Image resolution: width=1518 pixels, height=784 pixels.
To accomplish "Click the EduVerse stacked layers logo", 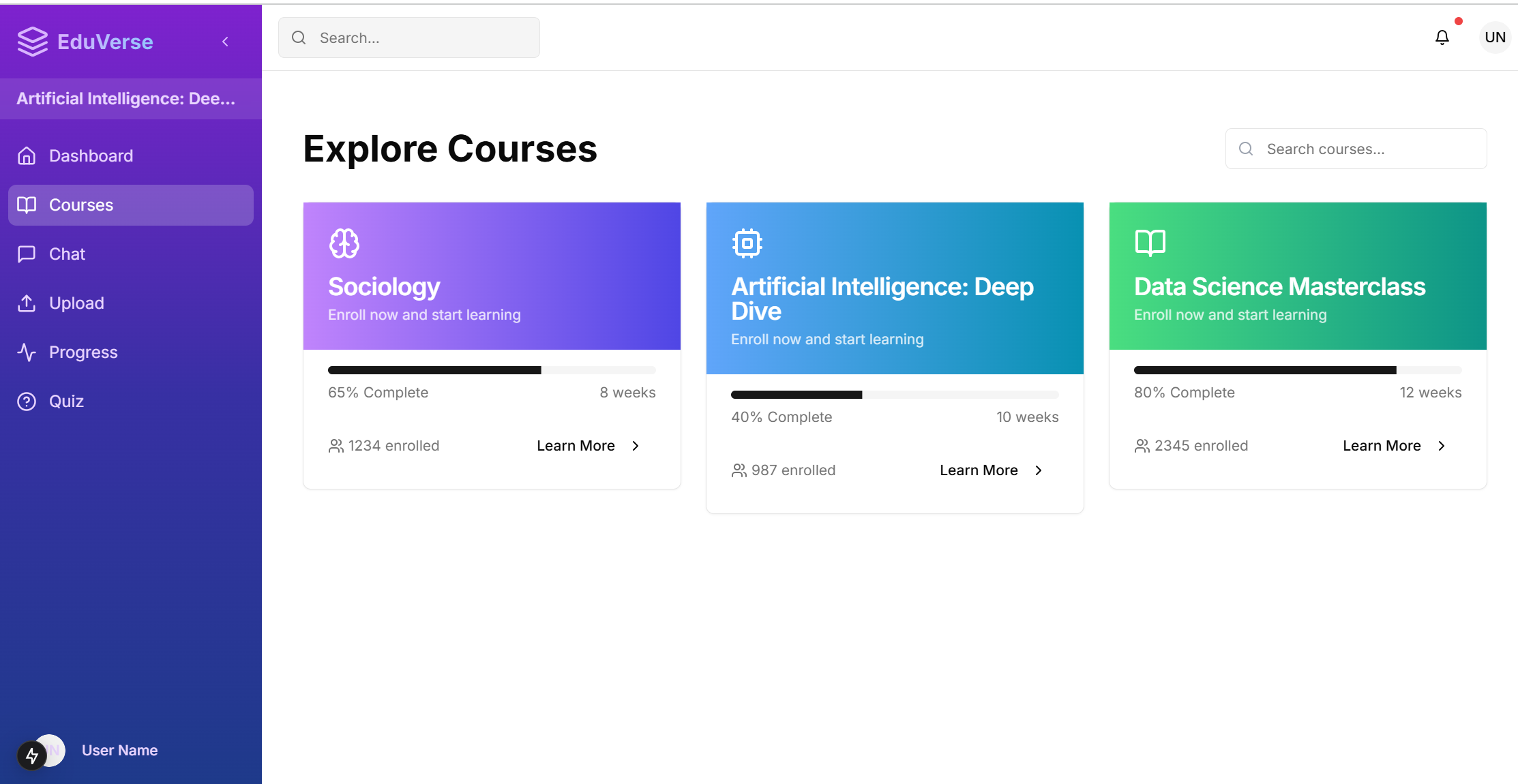I will coord(32,42).
